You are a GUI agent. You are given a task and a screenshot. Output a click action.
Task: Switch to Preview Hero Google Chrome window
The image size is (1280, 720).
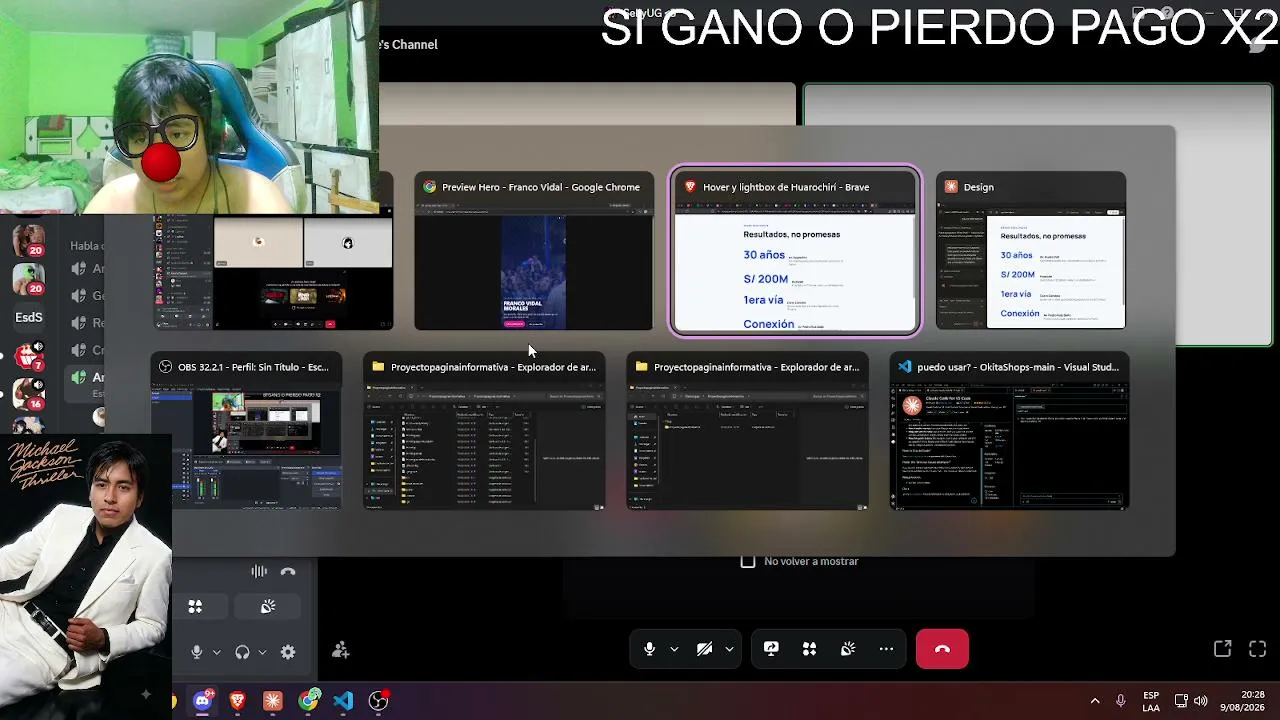(x=534, y=251)
